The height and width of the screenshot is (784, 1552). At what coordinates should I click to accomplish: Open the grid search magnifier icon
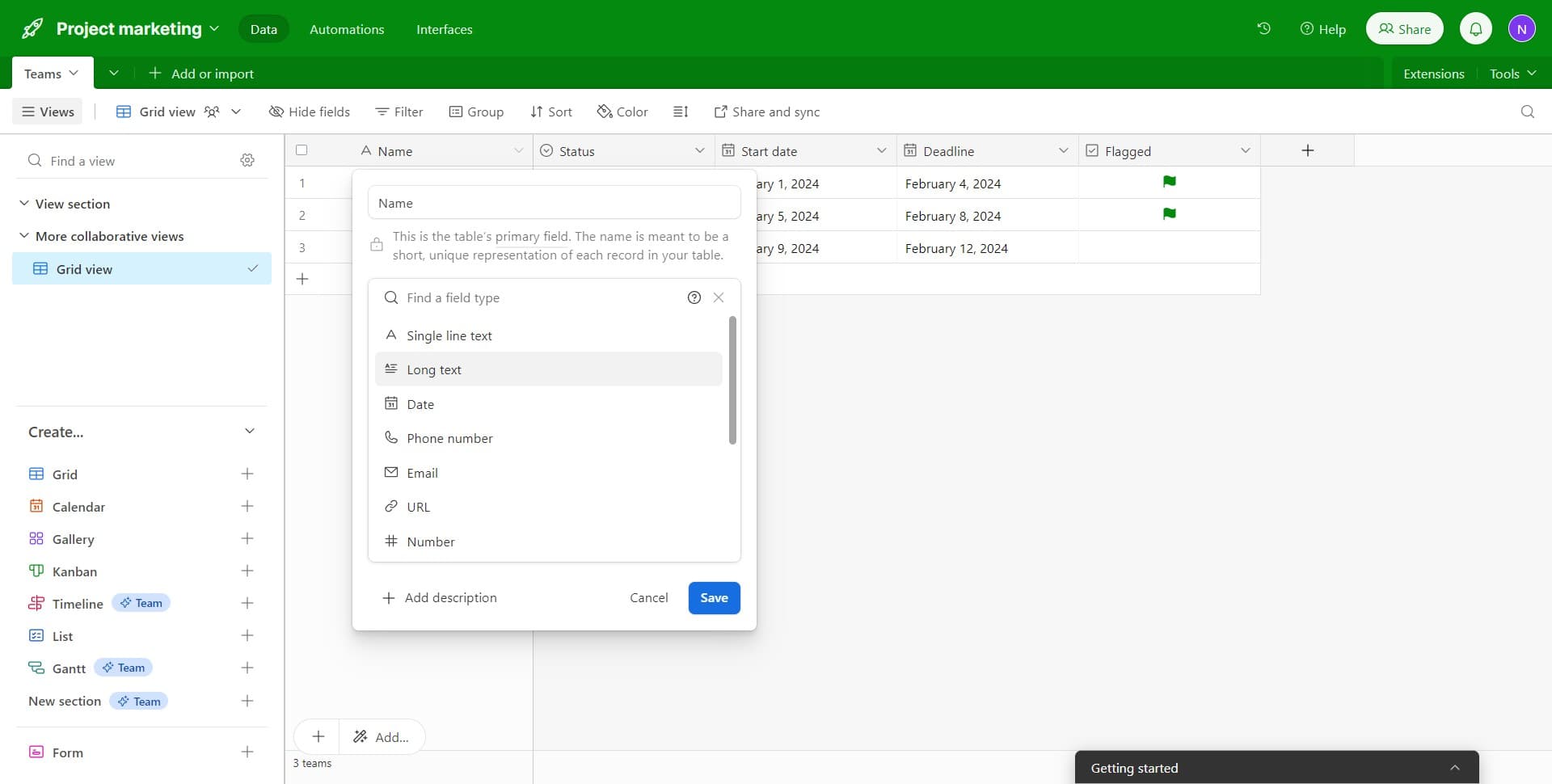click(1527, 112)
